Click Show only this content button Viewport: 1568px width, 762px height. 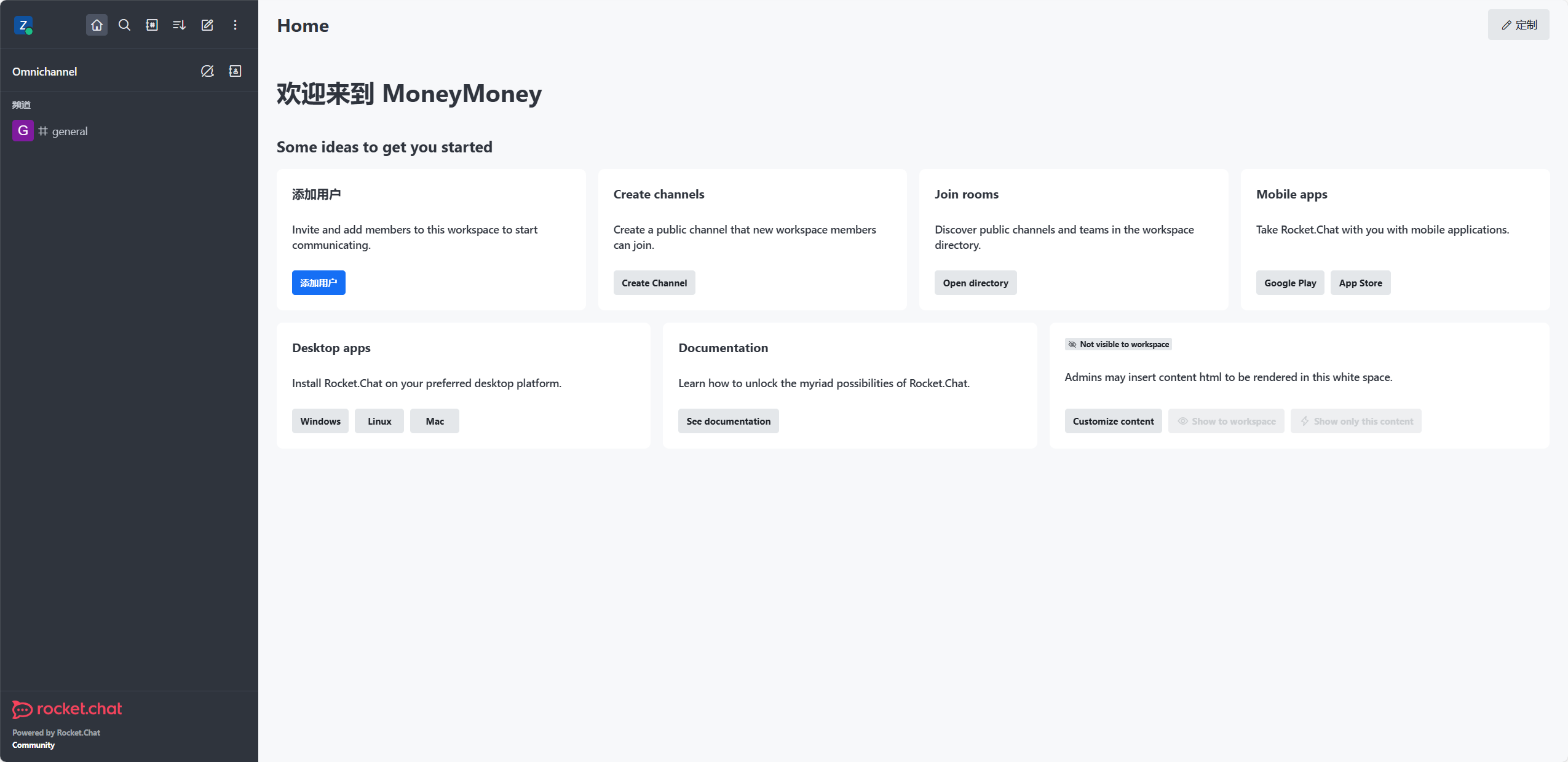click(1356, 421)
